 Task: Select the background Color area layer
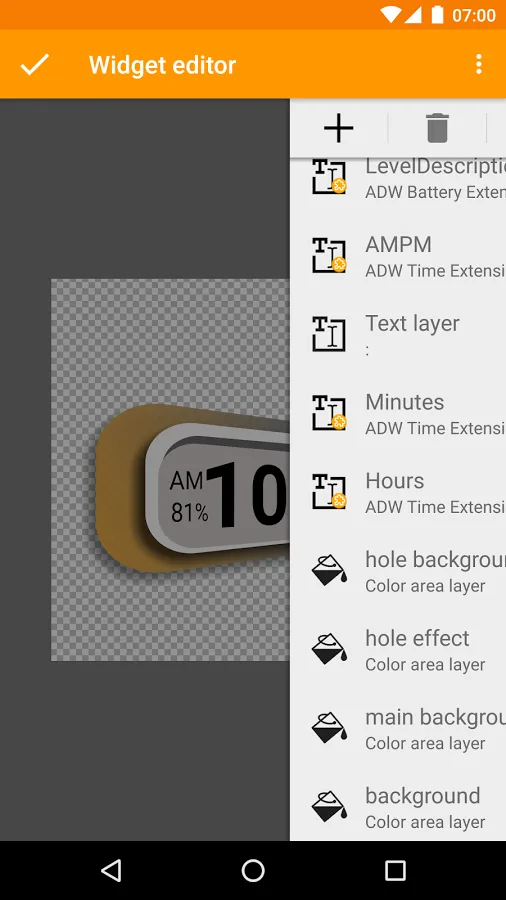(x=398, y=807)
